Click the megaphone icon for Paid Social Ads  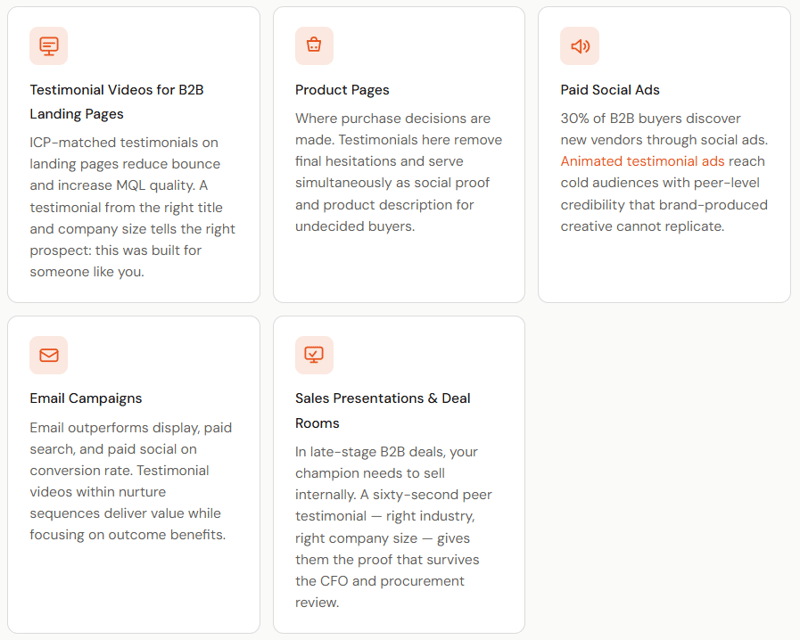coord(580,46)
